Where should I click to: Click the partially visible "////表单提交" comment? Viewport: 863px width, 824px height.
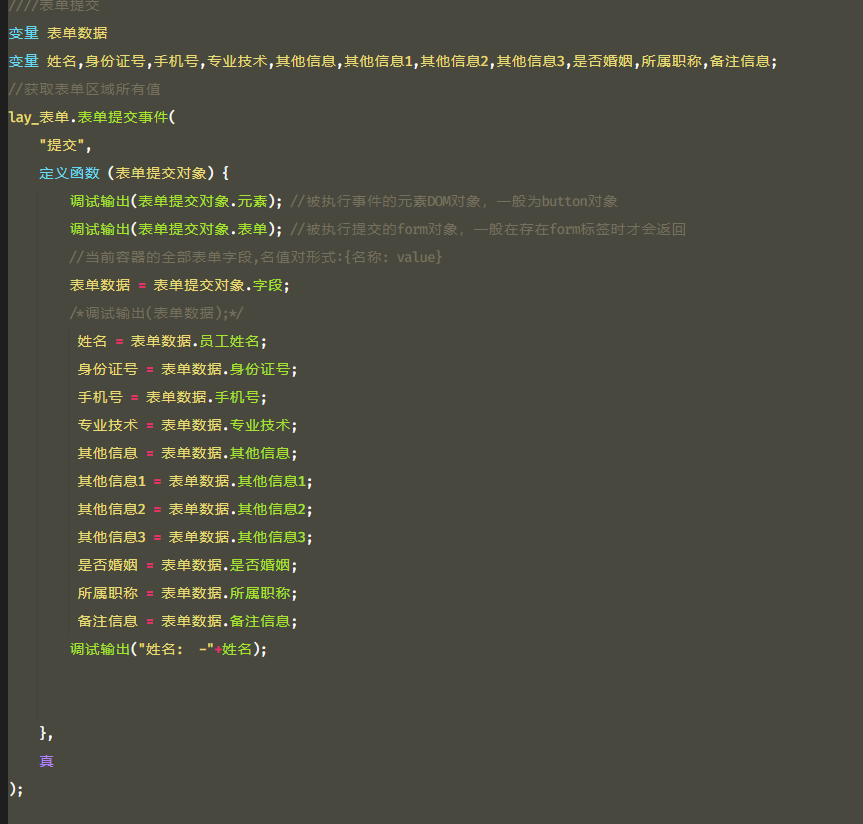click(54, 6)
